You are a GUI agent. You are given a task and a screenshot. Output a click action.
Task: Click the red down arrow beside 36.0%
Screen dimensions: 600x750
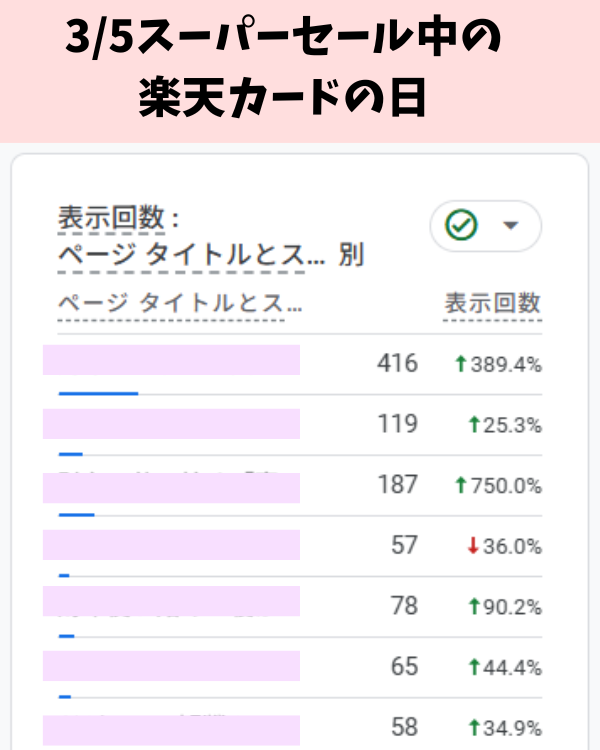474,546
